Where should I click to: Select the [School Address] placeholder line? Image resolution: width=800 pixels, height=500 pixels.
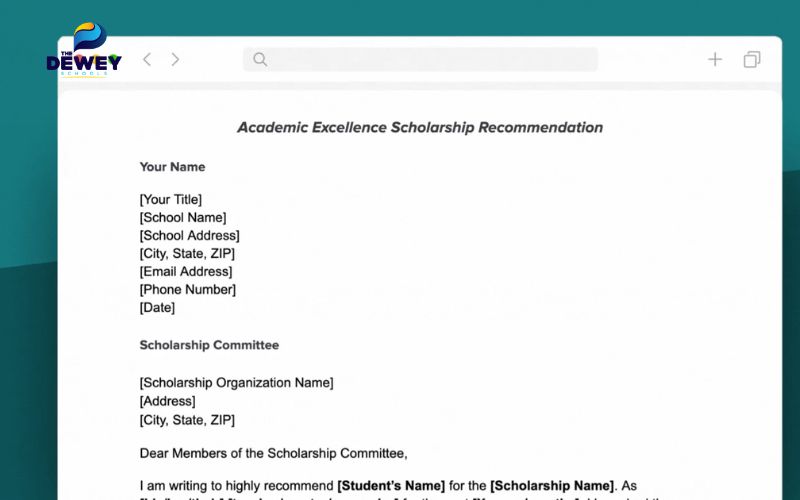coord(189,236)
